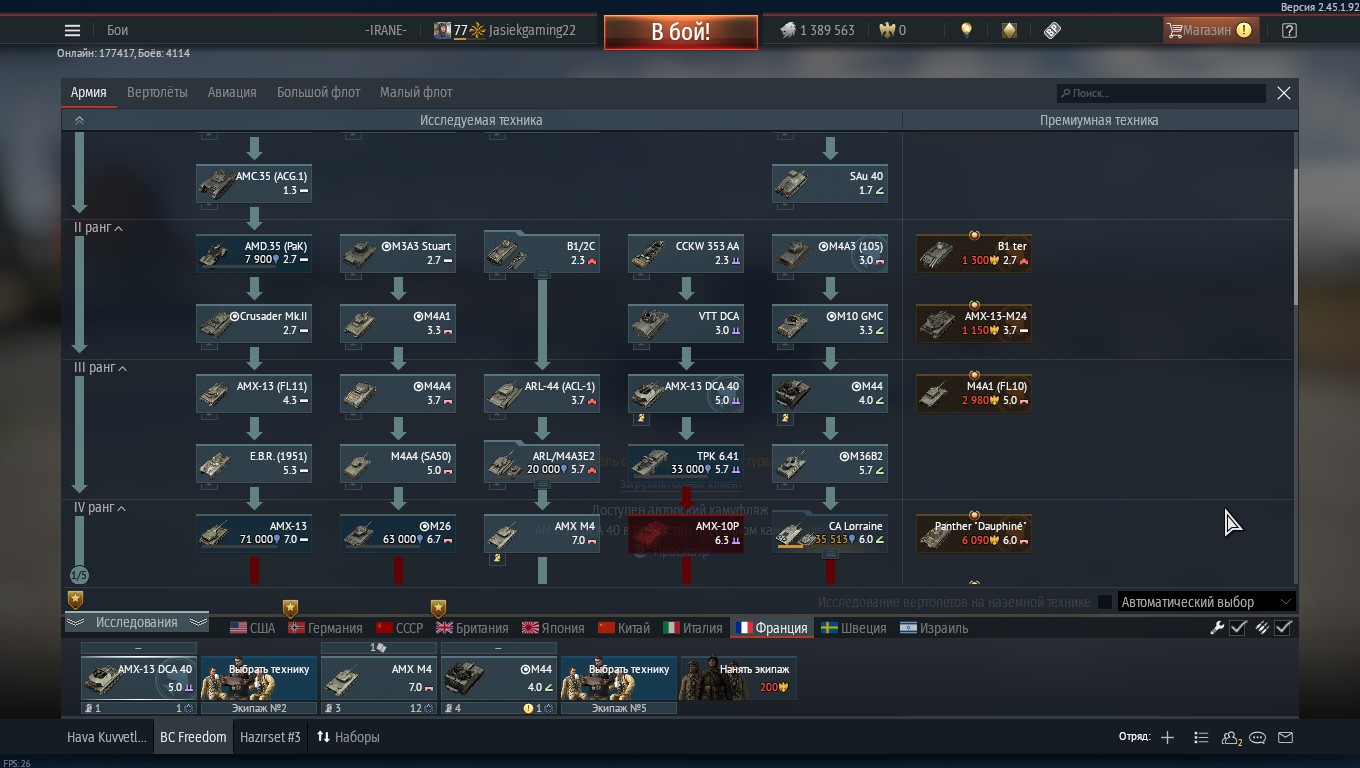Click the yellow alert icon on Магазин

(1244, 30)
